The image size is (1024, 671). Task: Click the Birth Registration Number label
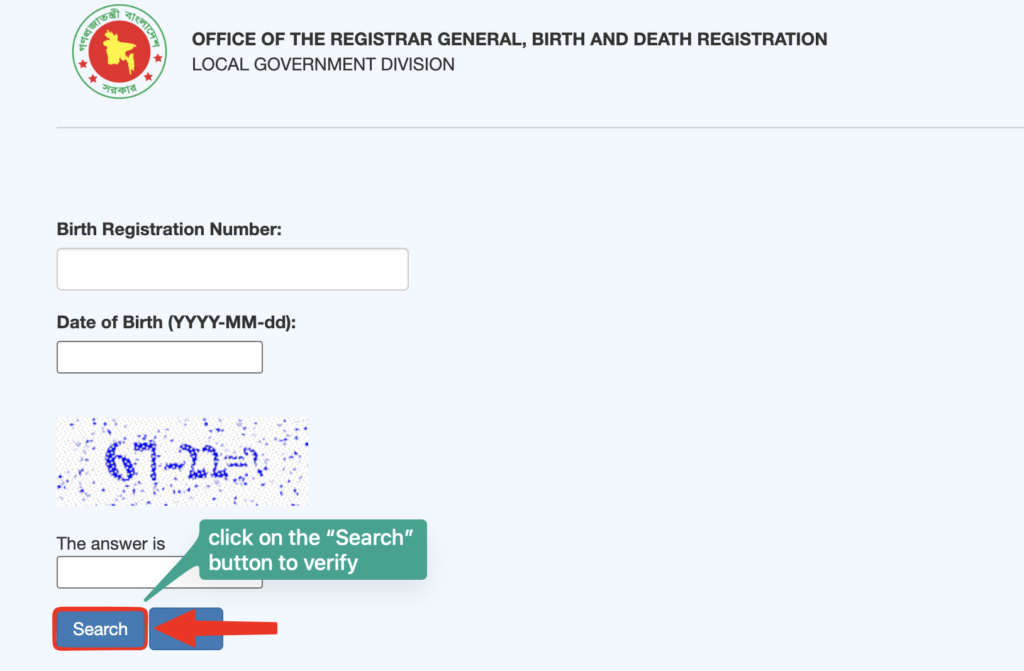coord(168,229)
